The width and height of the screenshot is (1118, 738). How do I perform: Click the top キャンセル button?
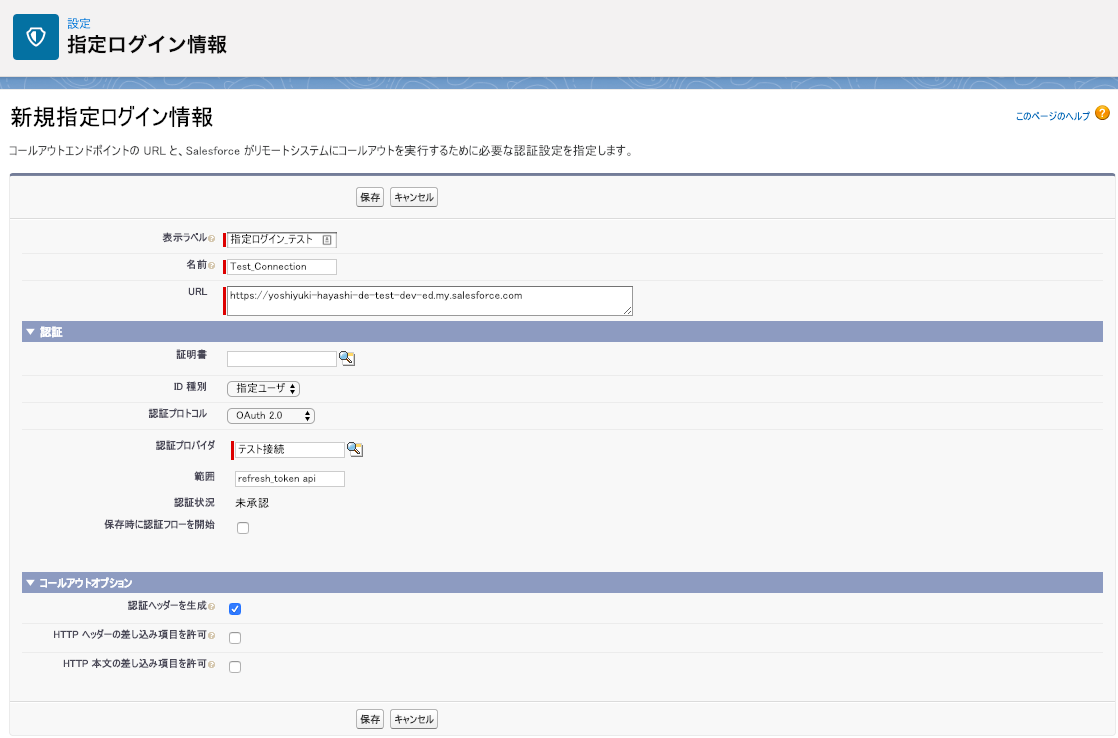coord(414,198)
